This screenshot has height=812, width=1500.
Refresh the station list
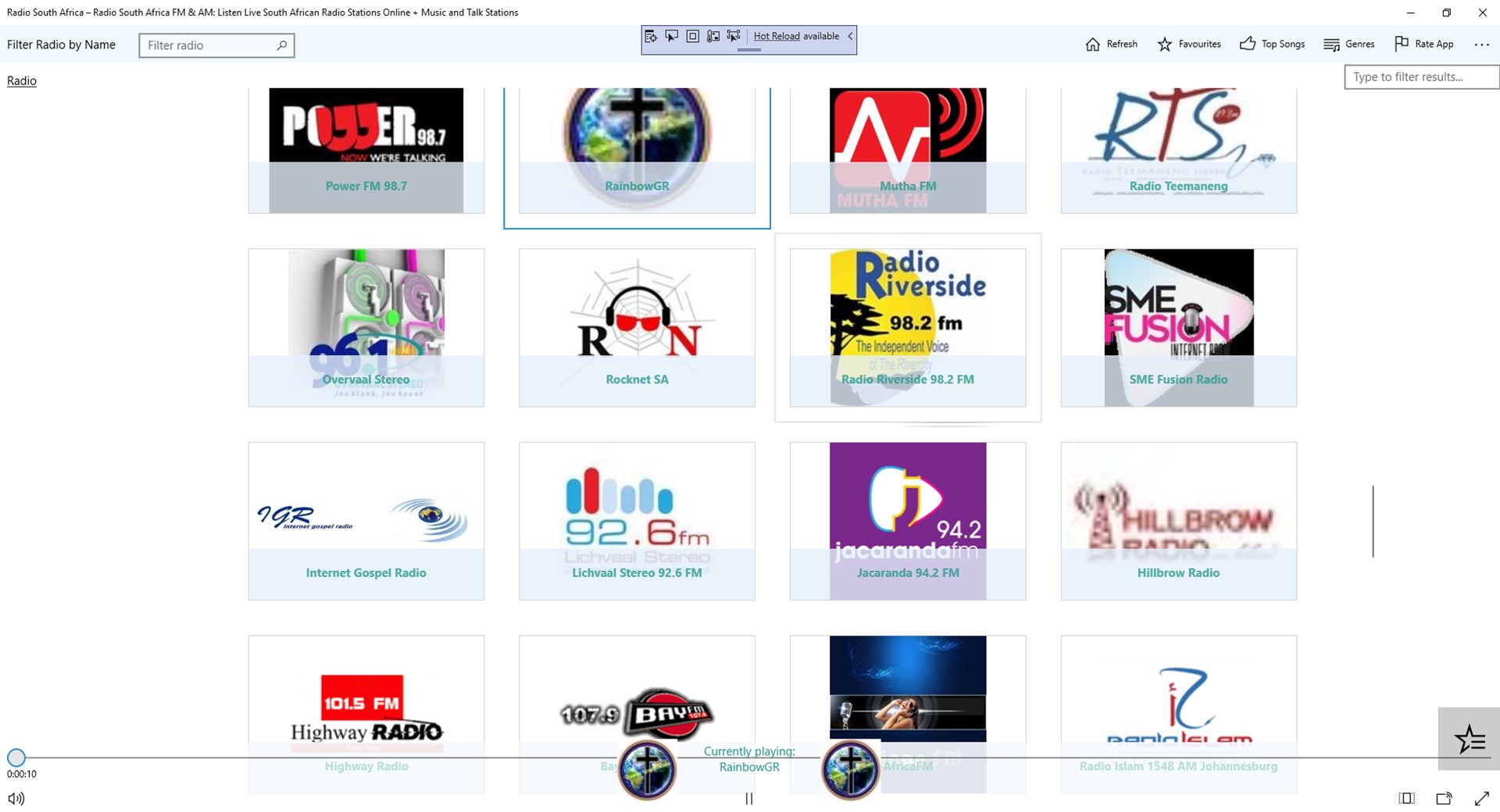click(x=1111, y=44)
